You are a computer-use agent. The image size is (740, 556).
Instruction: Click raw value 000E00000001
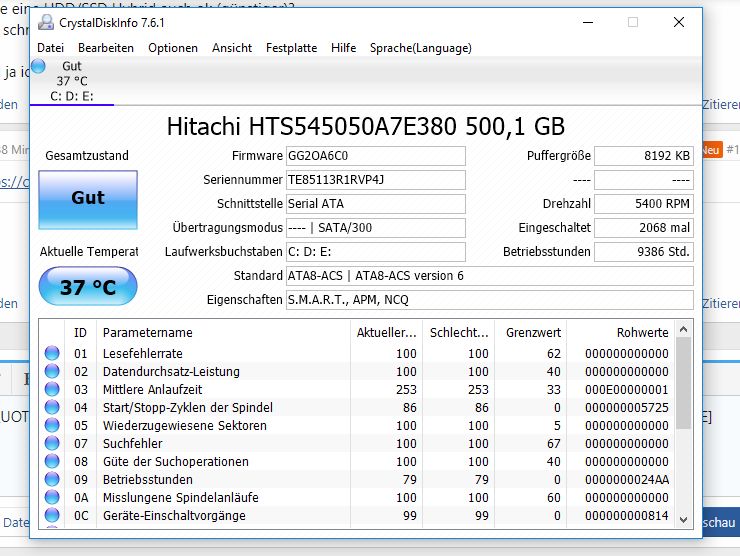(x=626, y=389)
